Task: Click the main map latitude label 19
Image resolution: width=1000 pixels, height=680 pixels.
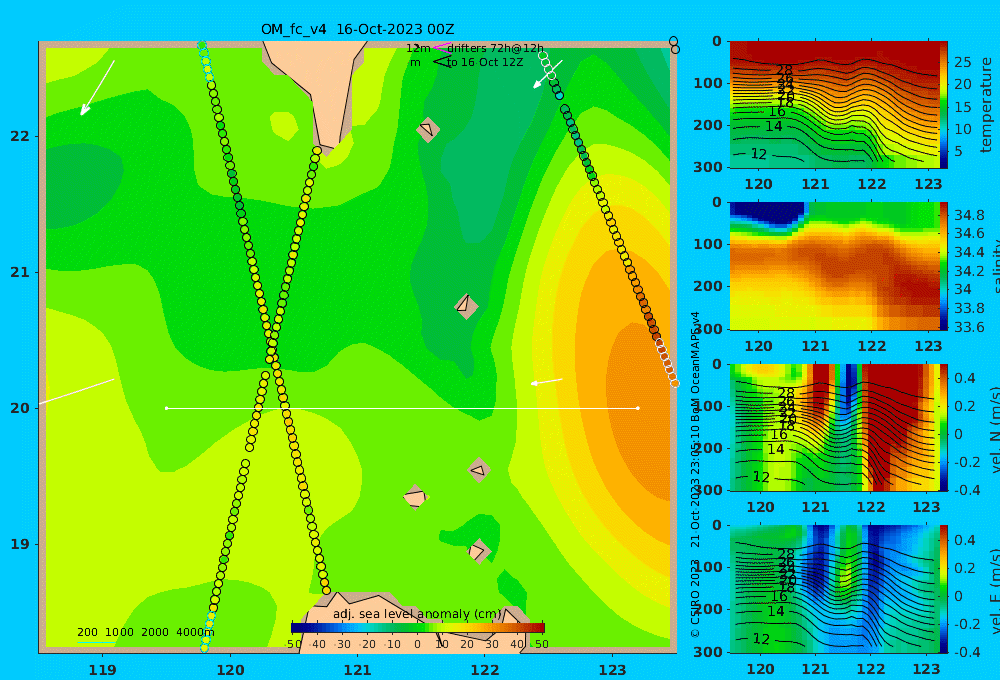Action: tap(20, 544)
